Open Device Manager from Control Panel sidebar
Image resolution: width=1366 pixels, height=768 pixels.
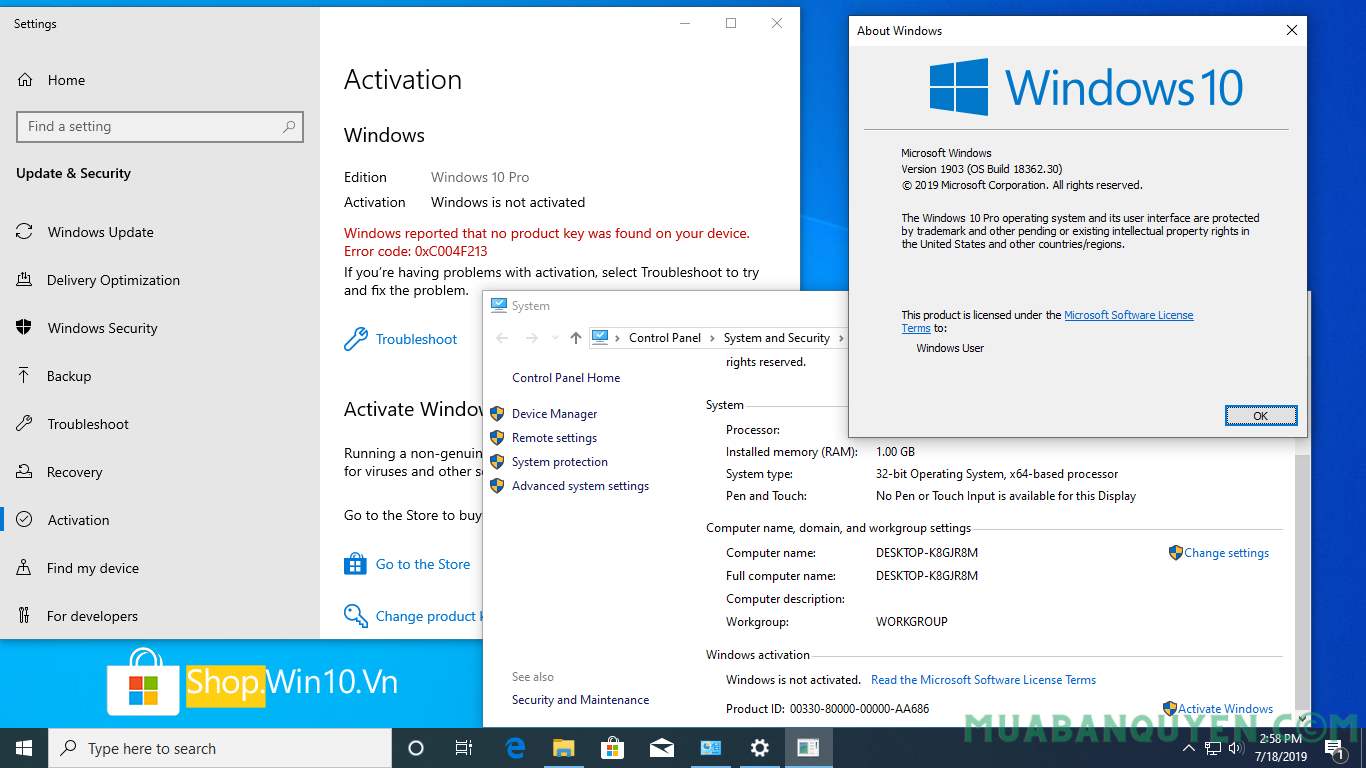pyautogui.click(x=554, y=414)
